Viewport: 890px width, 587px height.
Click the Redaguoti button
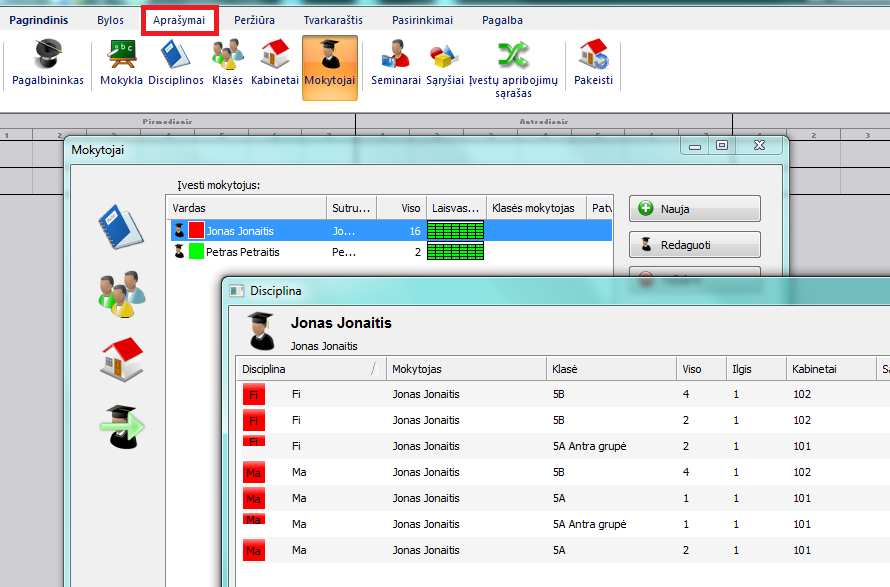coord(694,245)
